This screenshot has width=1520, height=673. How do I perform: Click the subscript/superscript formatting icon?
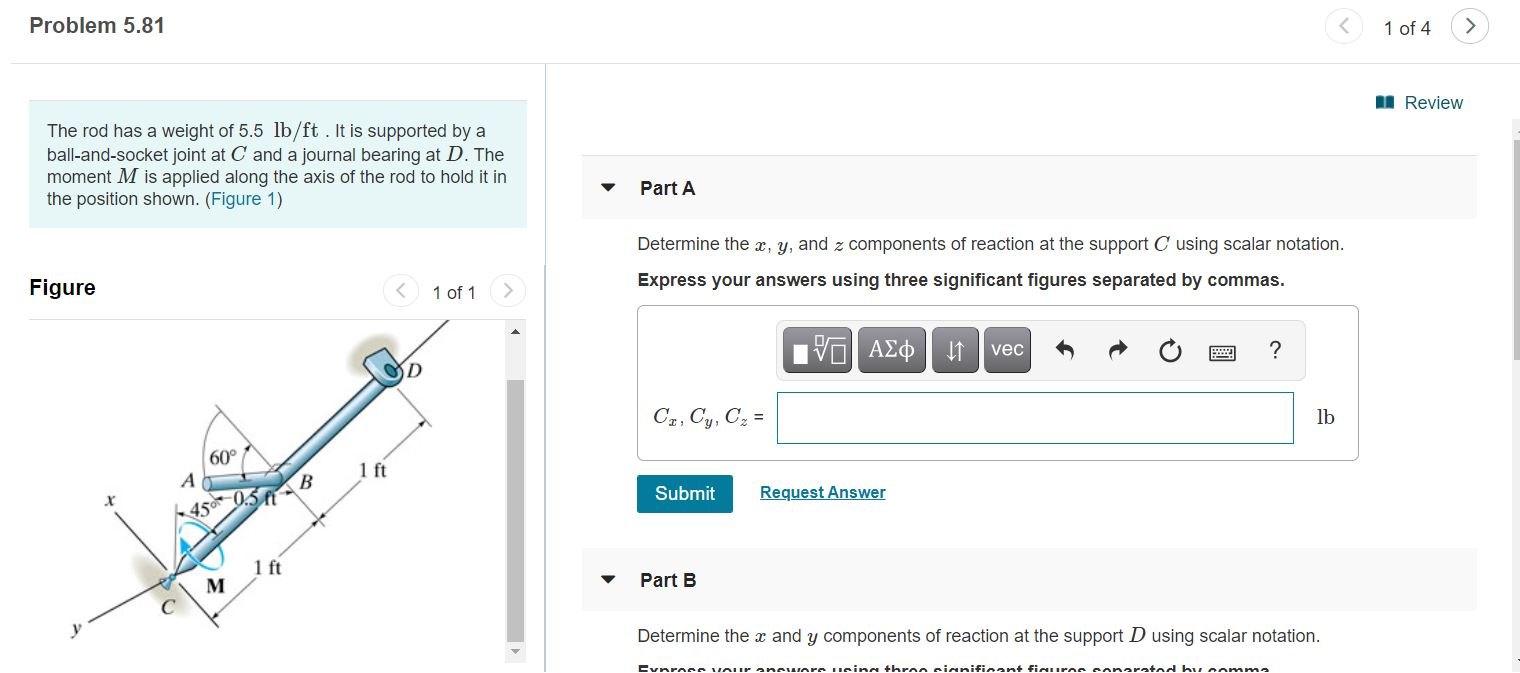pyautogui.click(x=954, y=350)
